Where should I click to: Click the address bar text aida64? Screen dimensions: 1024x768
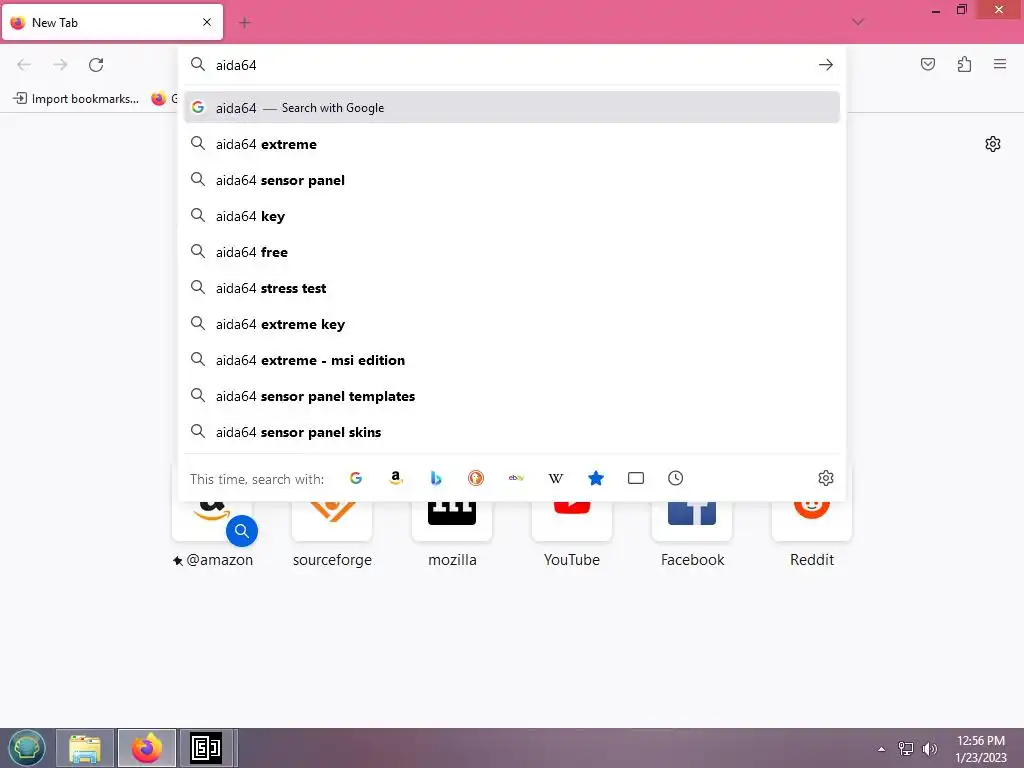[236, 65]
